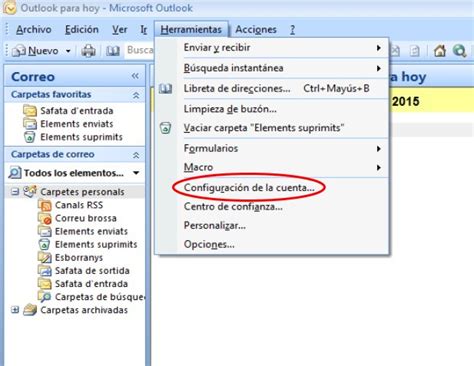Open the Nuevo dropdown arrow
Viewport: 474px width, 366px height.
click(x=68, y=51)
